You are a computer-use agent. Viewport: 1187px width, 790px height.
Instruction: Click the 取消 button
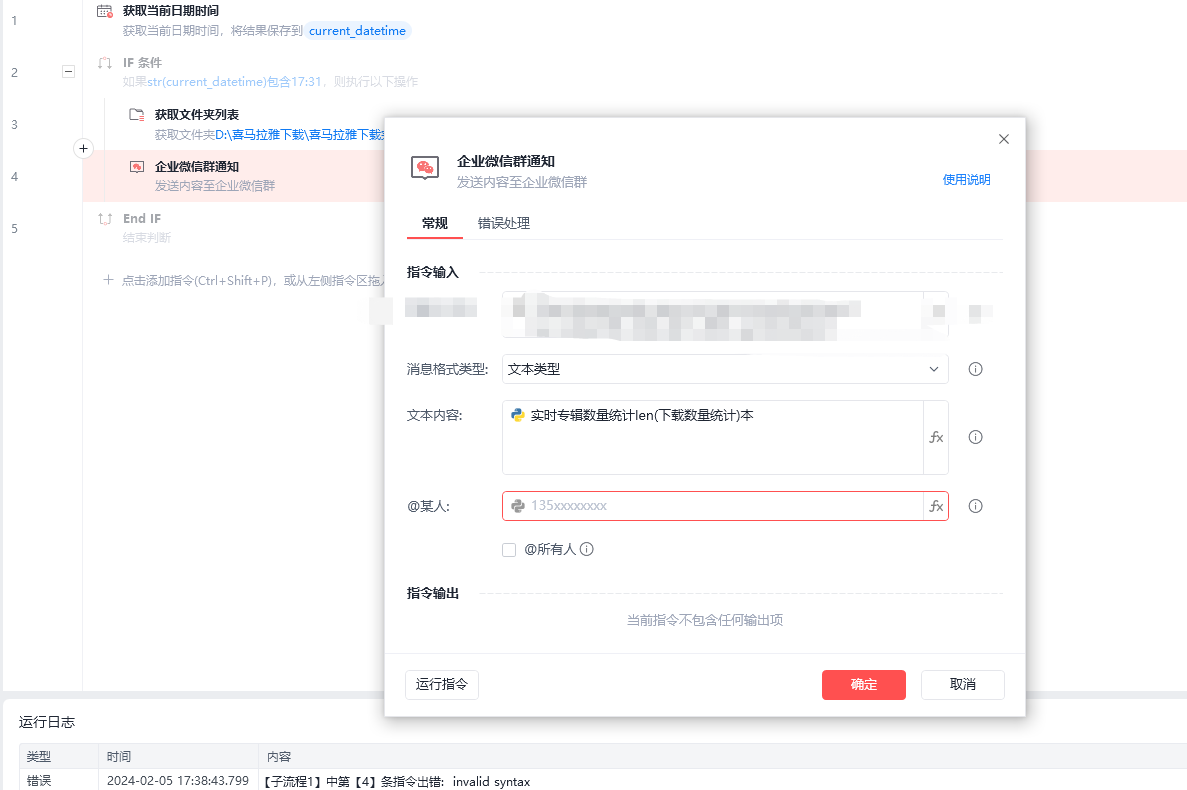click(x=963, y=685)
